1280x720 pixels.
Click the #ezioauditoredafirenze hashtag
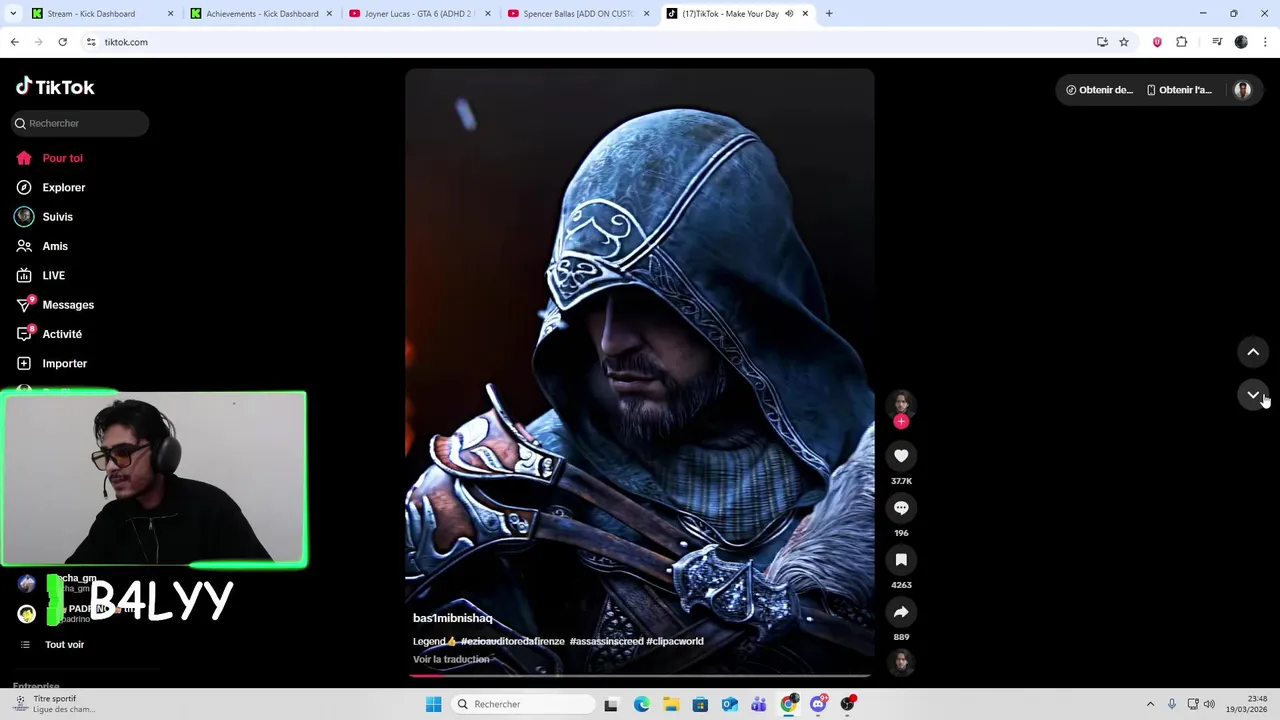[x=512, y=641]
